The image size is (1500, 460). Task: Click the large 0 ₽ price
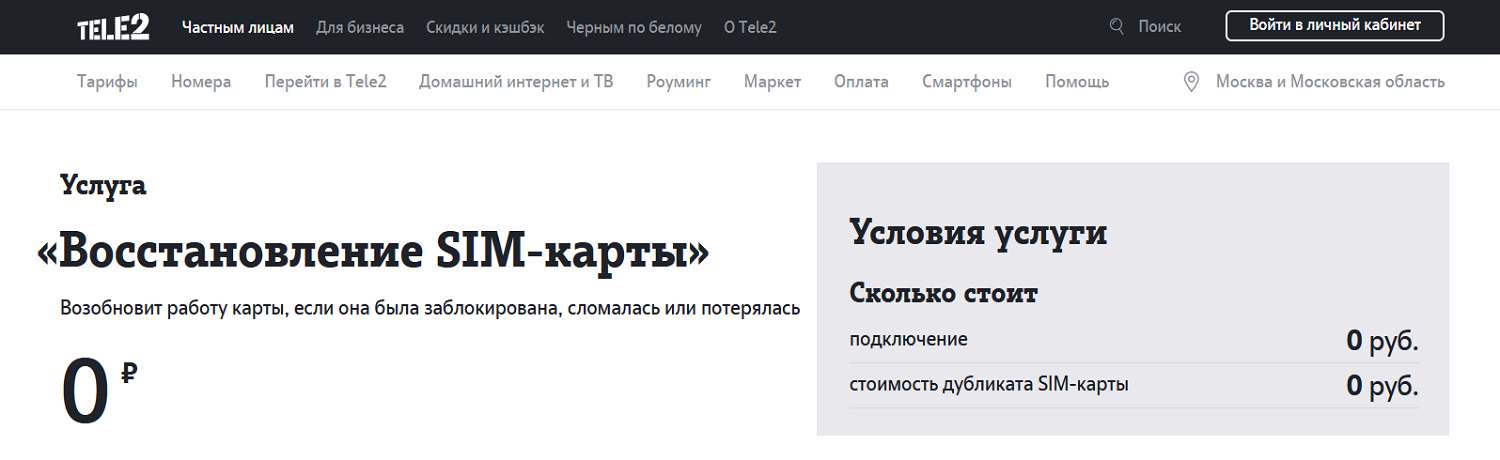pos(99,392)
